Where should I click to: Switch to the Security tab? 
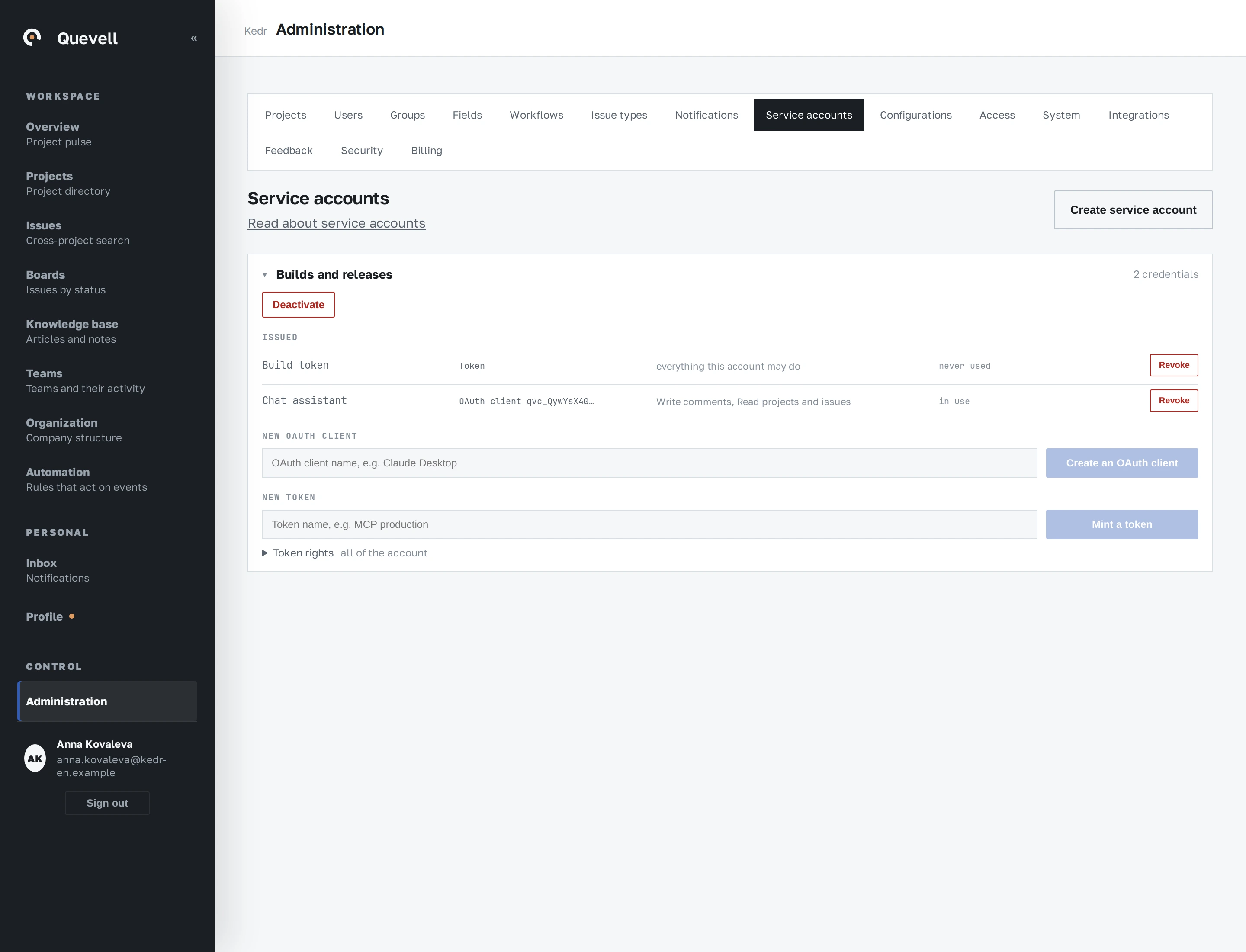[362, 151]
